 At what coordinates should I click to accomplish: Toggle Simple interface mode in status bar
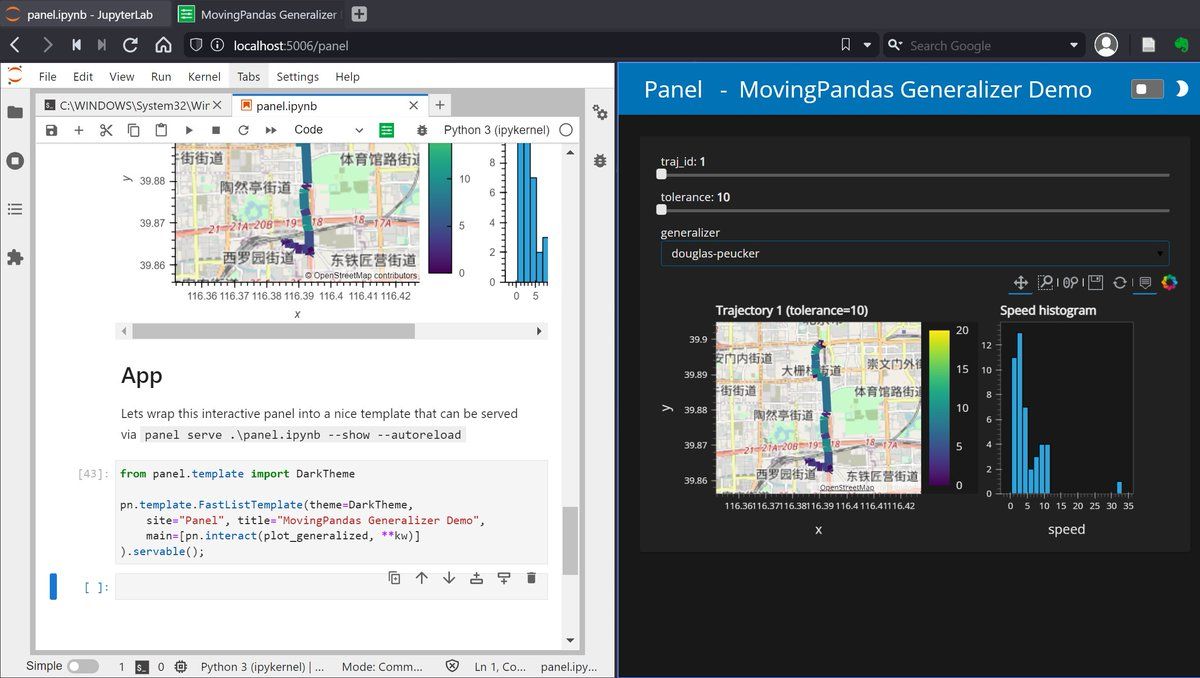click(83, 666)
